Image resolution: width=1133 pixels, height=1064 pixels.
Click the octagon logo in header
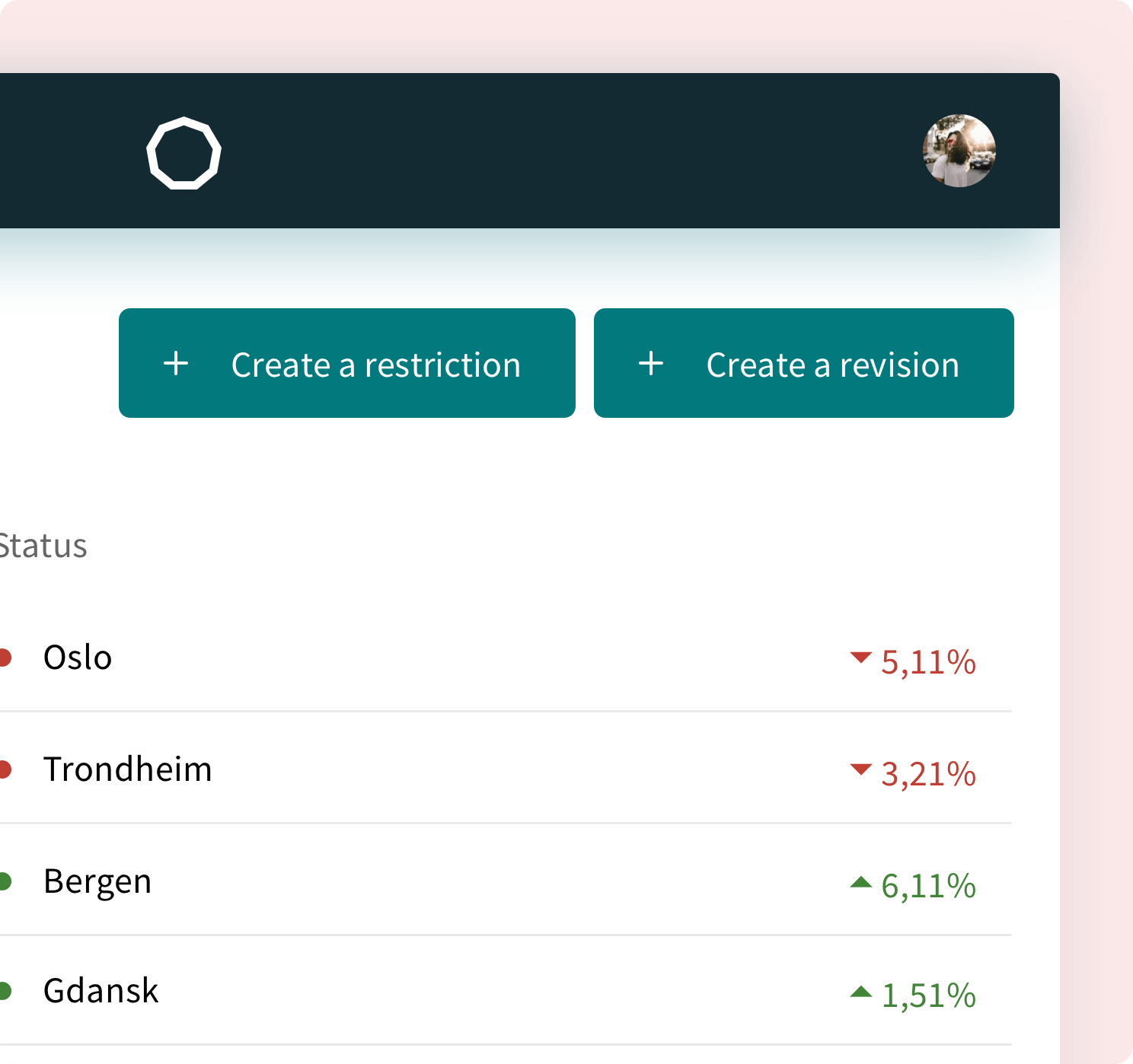(x=184, y=153)
